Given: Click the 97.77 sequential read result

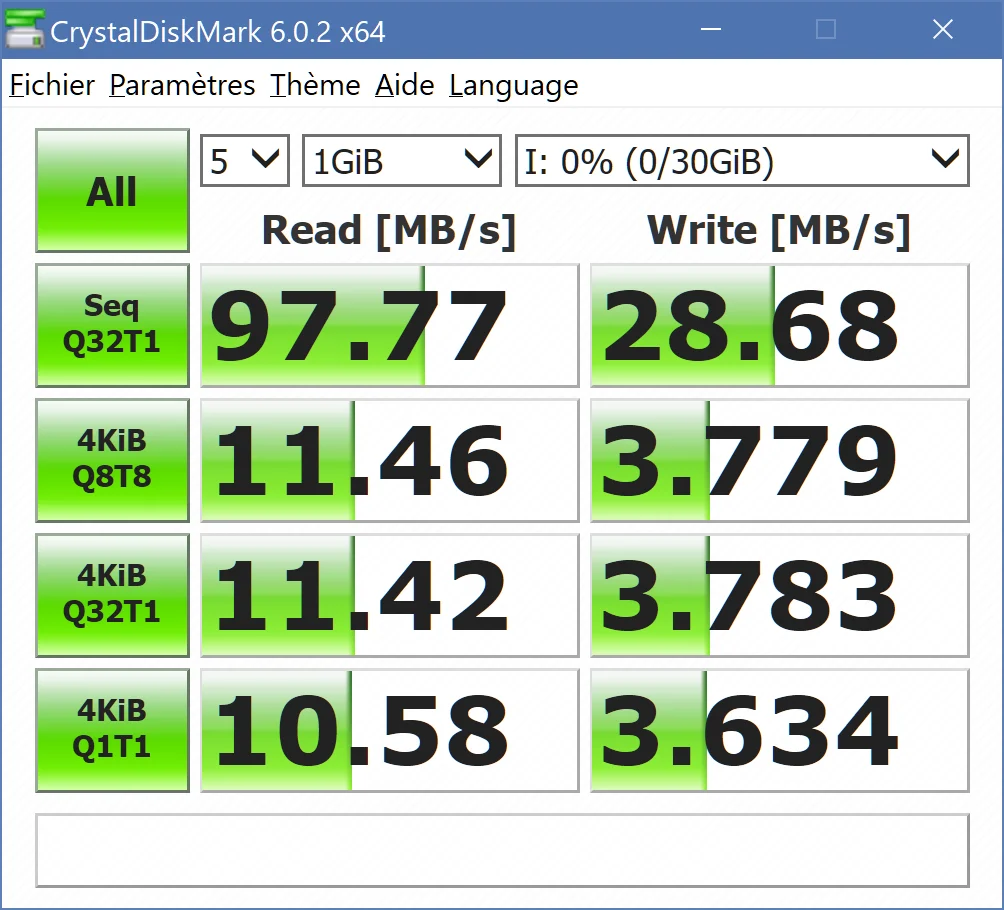Looking at the screenshot, I should click(390, 325).
